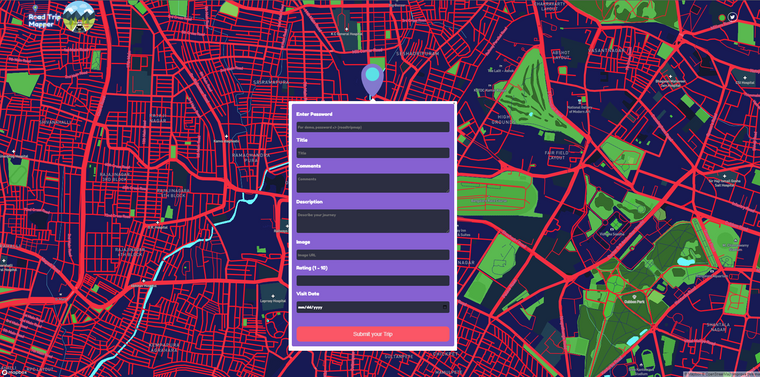Click the Rating (1 - 10) input
The height and width of the screenshot is (377, 760).
[x=373, y=281]
